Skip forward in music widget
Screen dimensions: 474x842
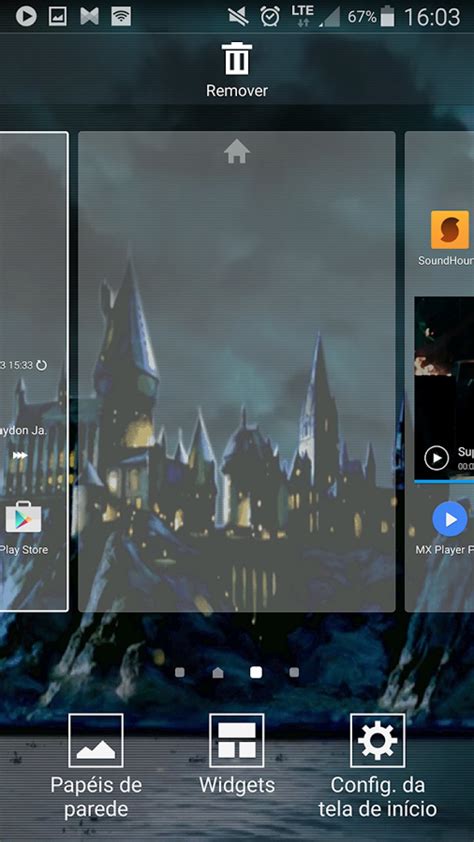20,455
